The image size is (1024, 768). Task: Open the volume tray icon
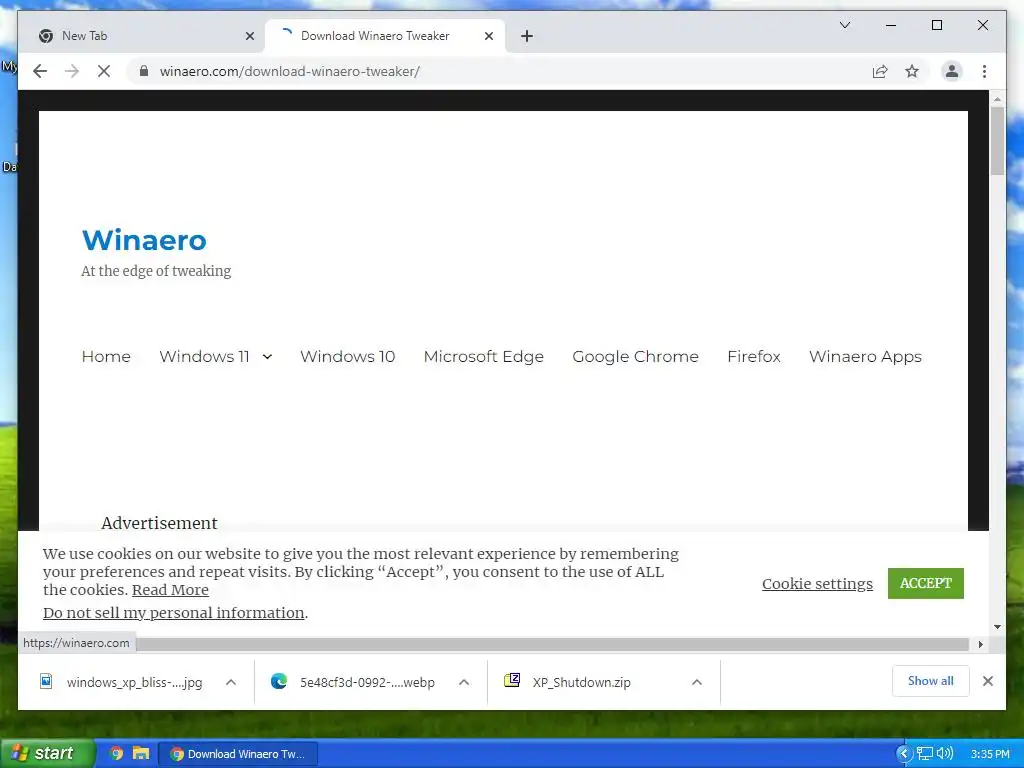(945, 754)
